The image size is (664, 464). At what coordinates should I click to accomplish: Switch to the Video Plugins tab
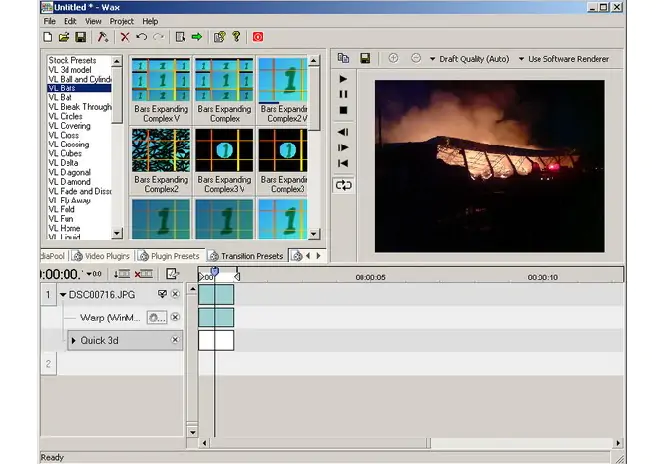(x=102, y=256)
